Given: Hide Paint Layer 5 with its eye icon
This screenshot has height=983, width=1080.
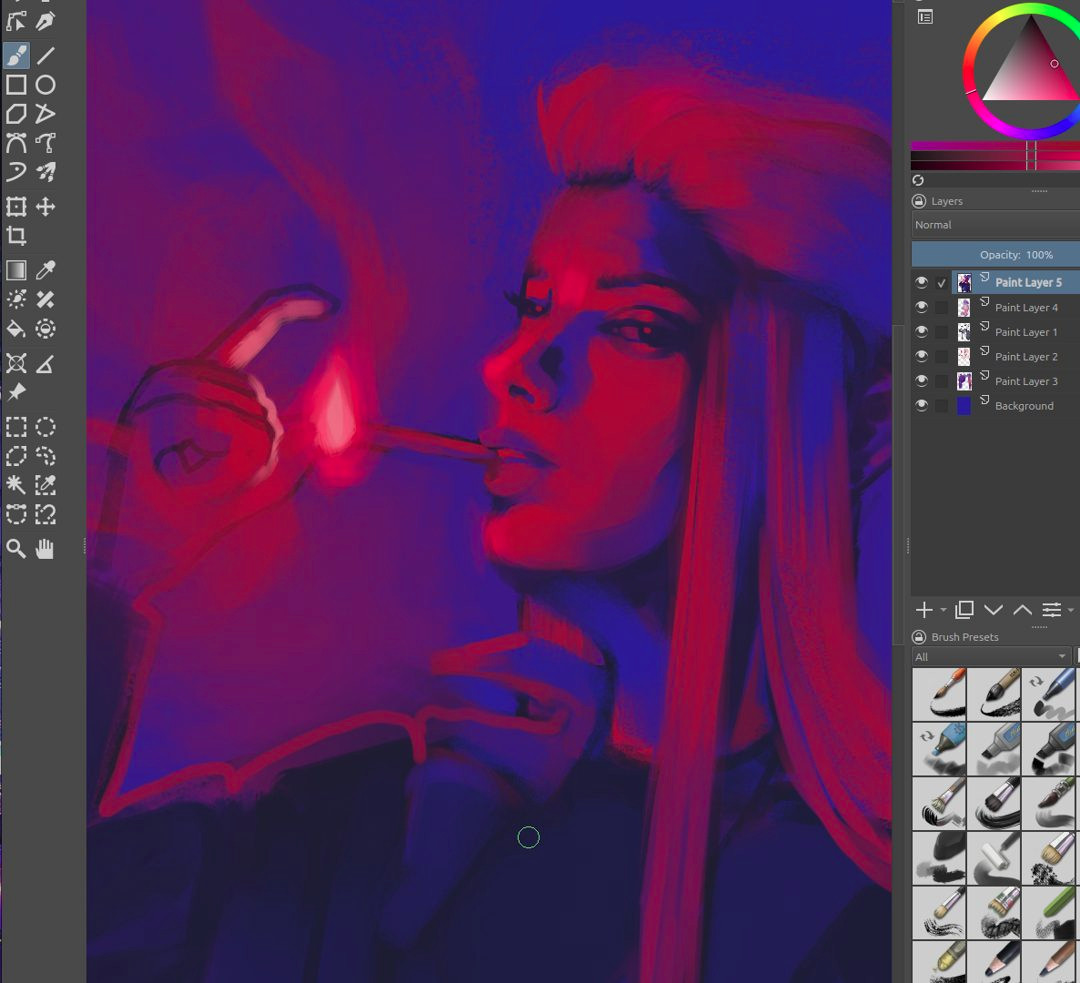Looking at the screenshot, I should pos(922,282).
